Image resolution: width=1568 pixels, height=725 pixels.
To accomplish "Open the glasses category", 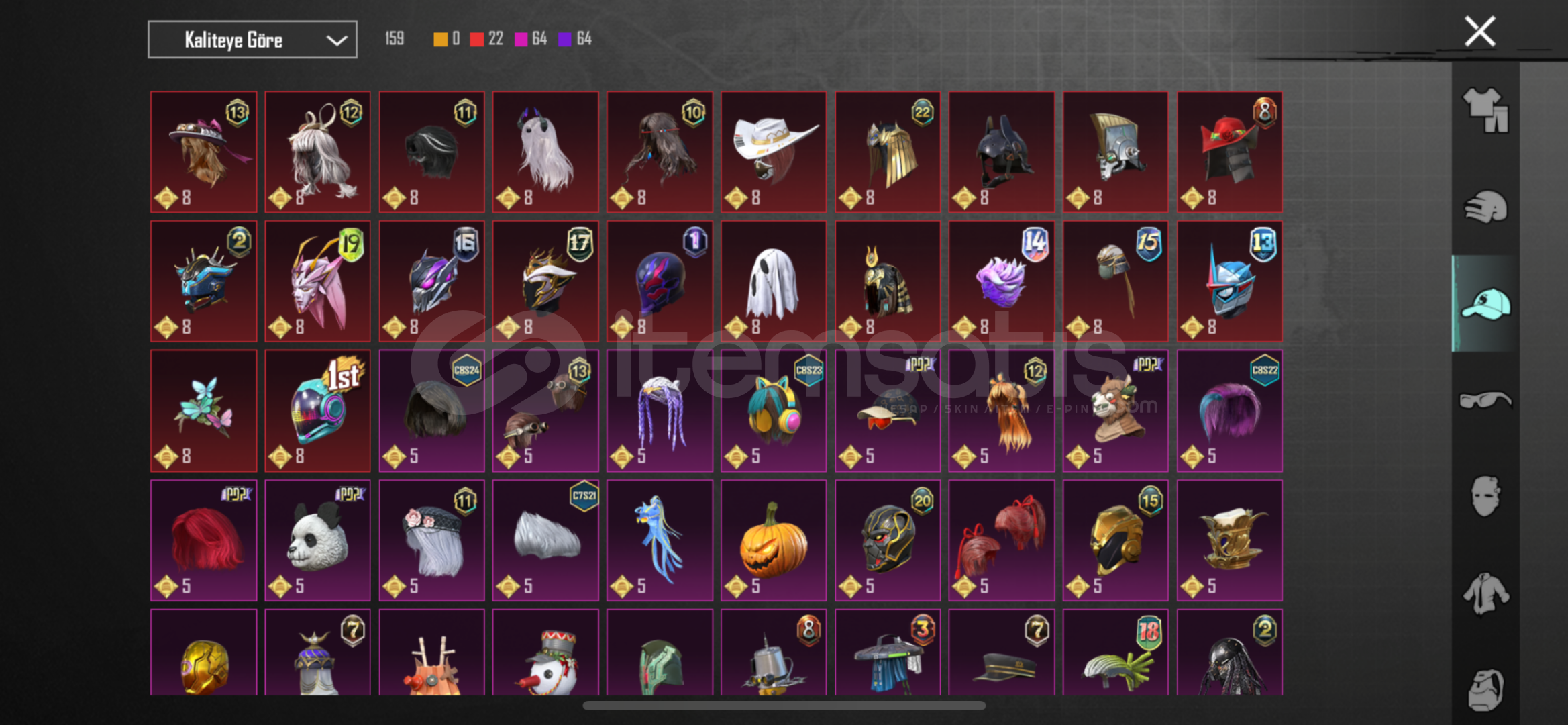I will 1485,400.
